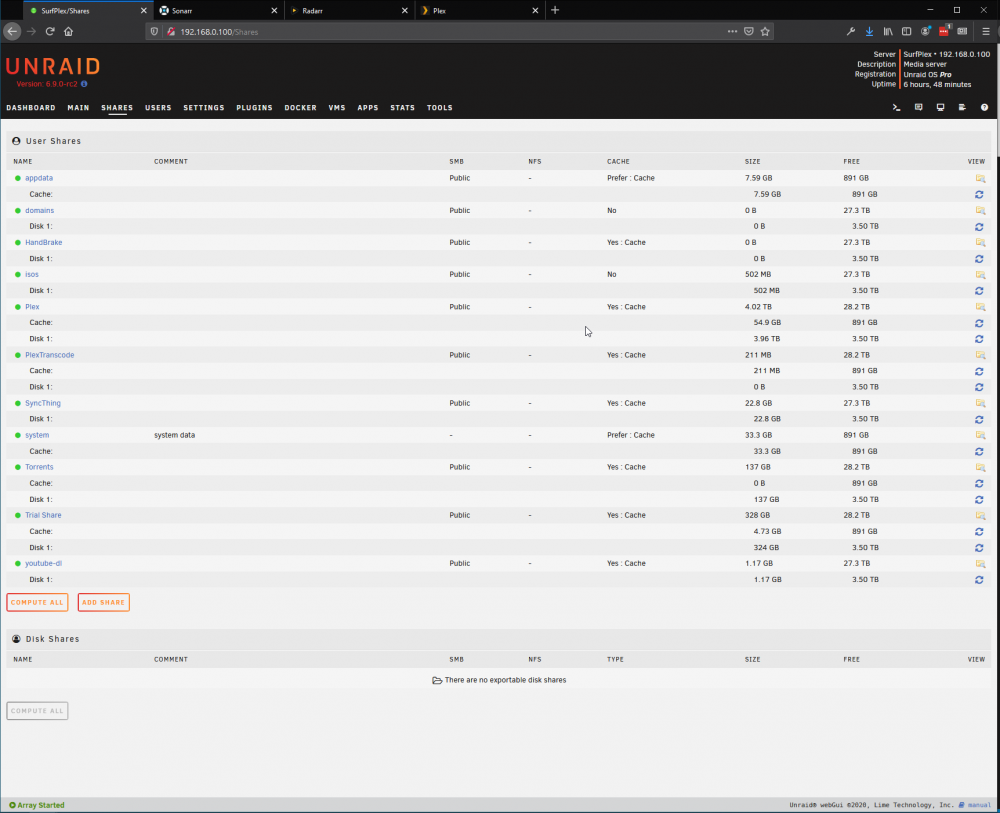The height and width of the screenshot is (813, 1000).
Task: Open the PlexTranscode share link
Action: [x=50, y=355]
